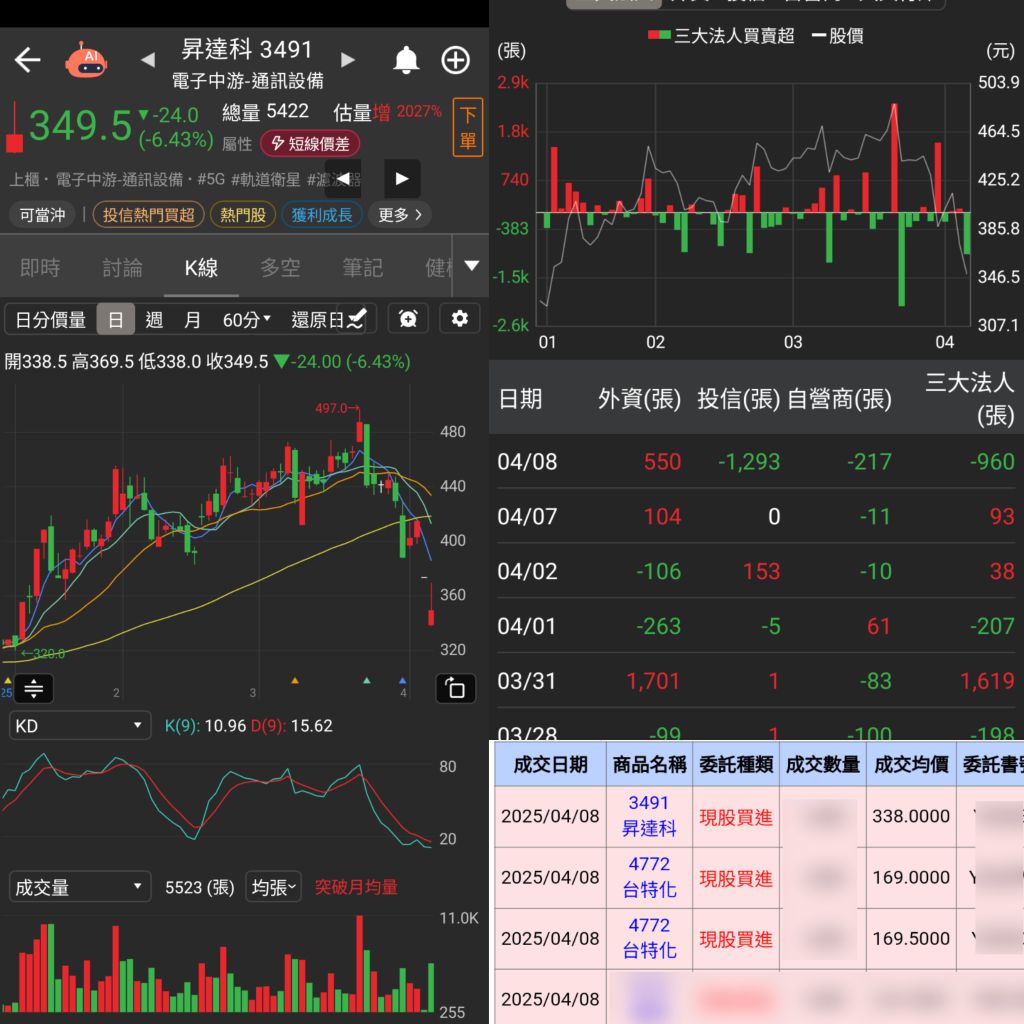Tap the price alert bell icon
This screenshot has width=1024, height=1024.
(x=405, y=60)
